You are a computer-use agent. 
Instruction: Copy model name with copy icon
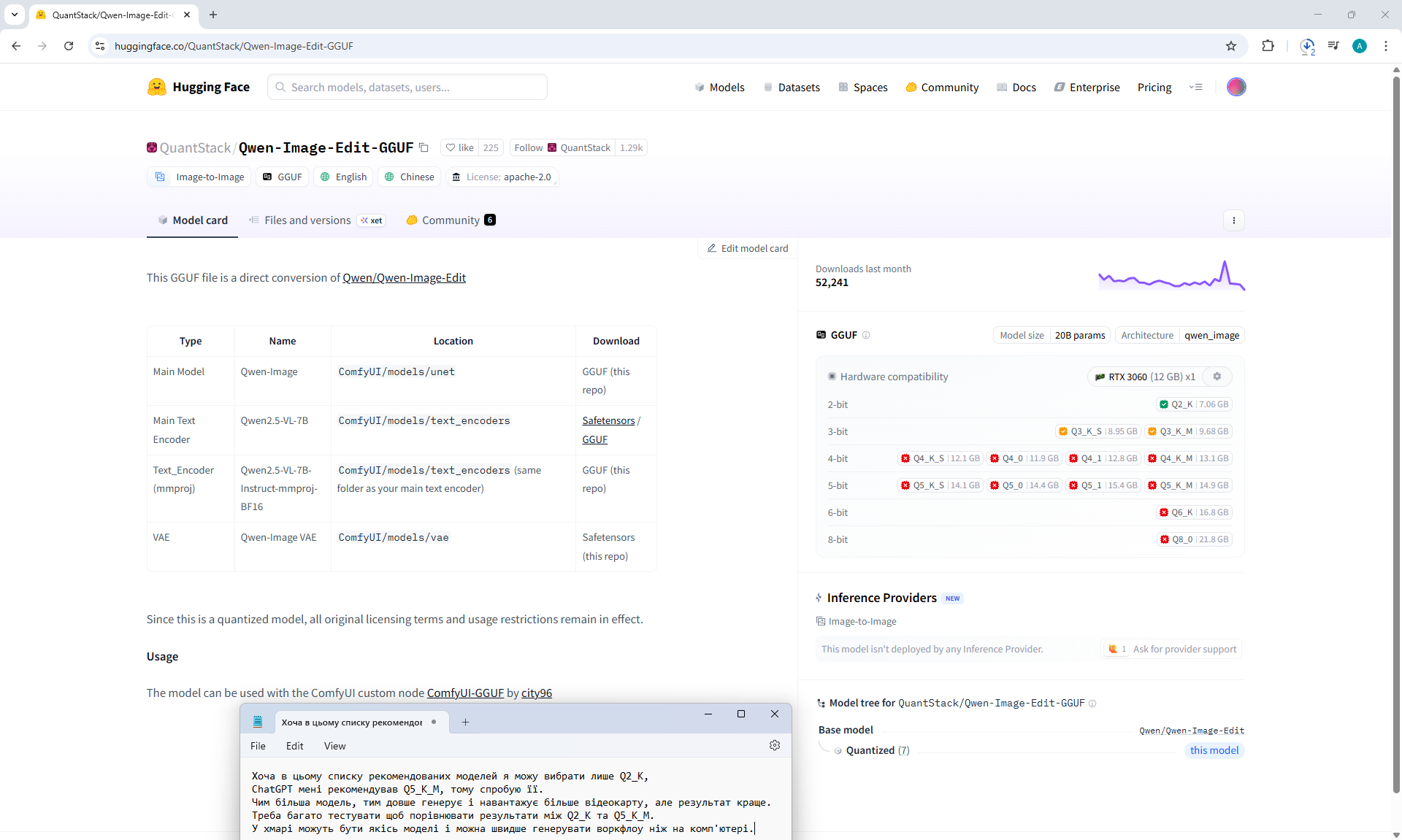(x=424, y=147)
